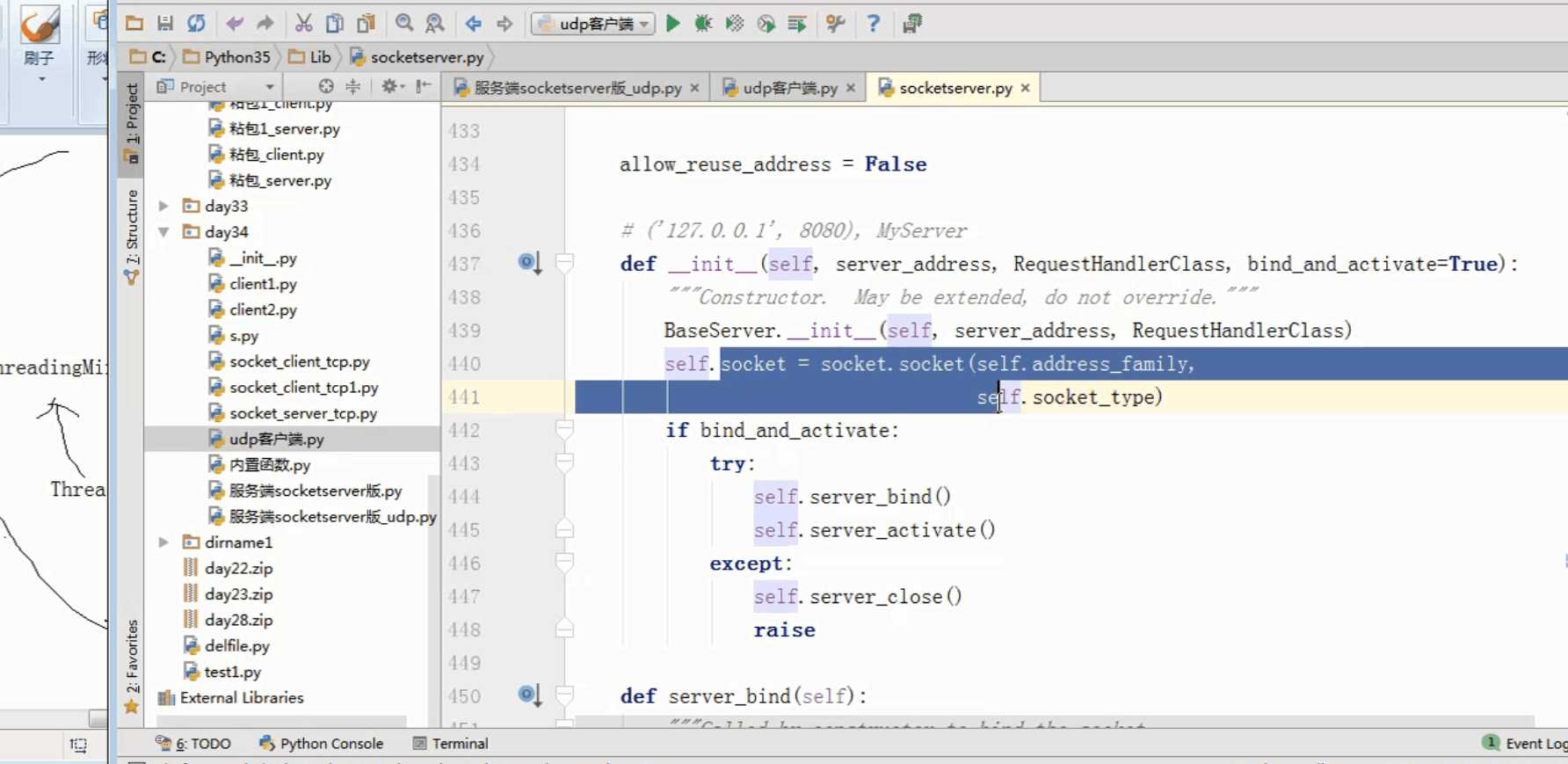The width and height of the screenshot is (1568, 764).
Task: Select socket_server_tcp.py in project tree
Action: [294, 413]
